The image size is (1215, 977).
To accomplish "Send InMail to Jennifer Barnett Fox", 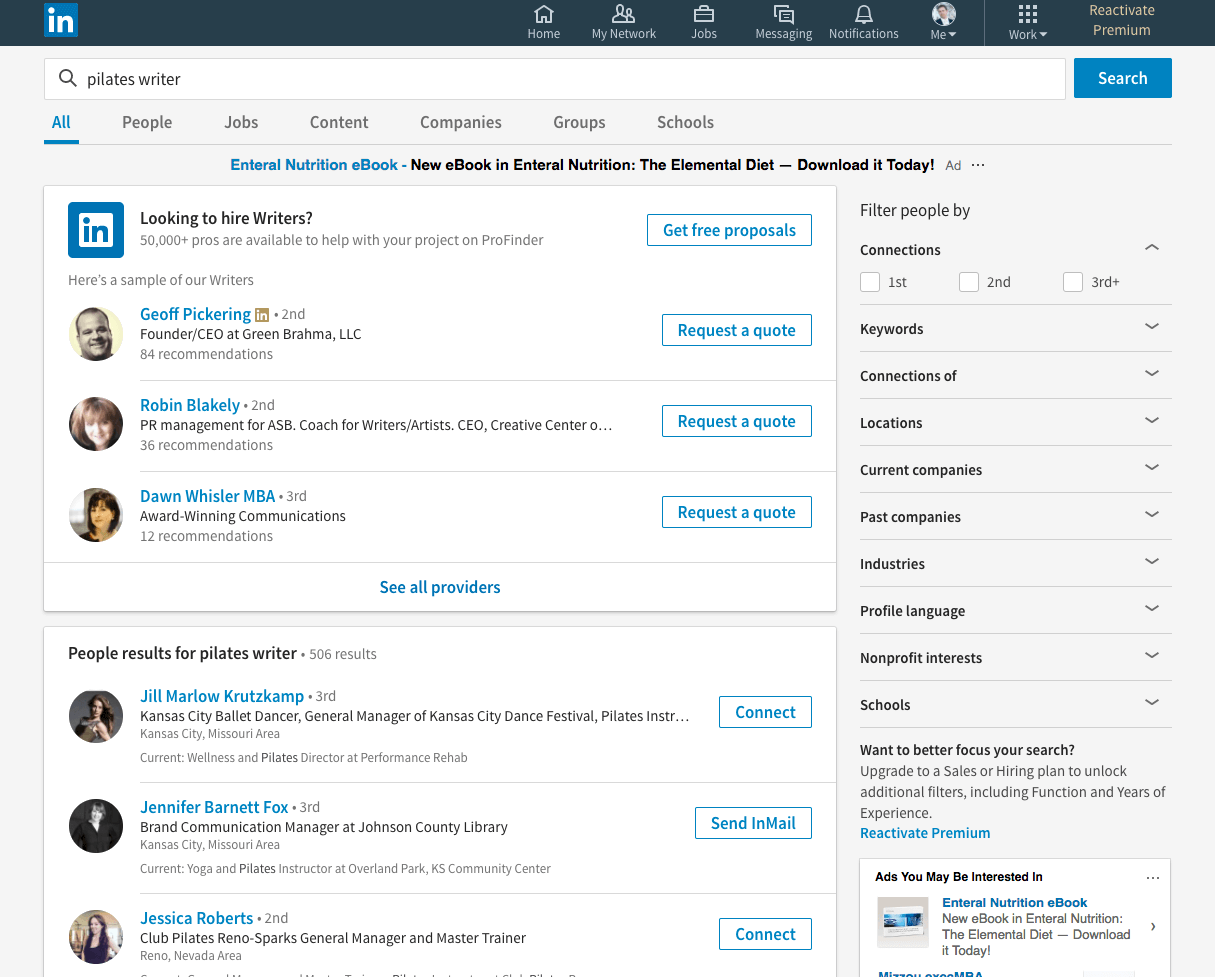I will 753,823.
